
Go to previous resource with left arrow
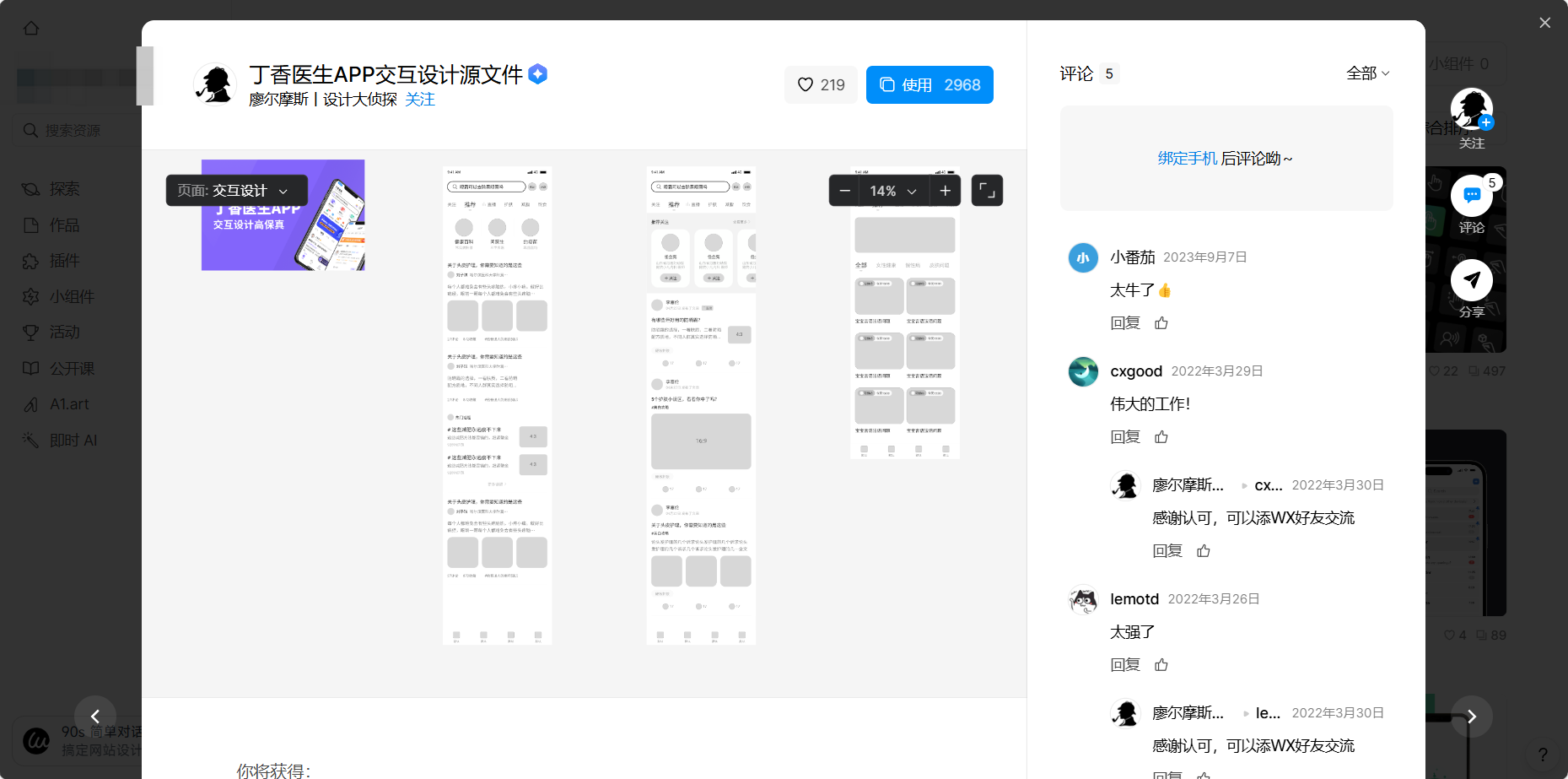pos(95,717)
